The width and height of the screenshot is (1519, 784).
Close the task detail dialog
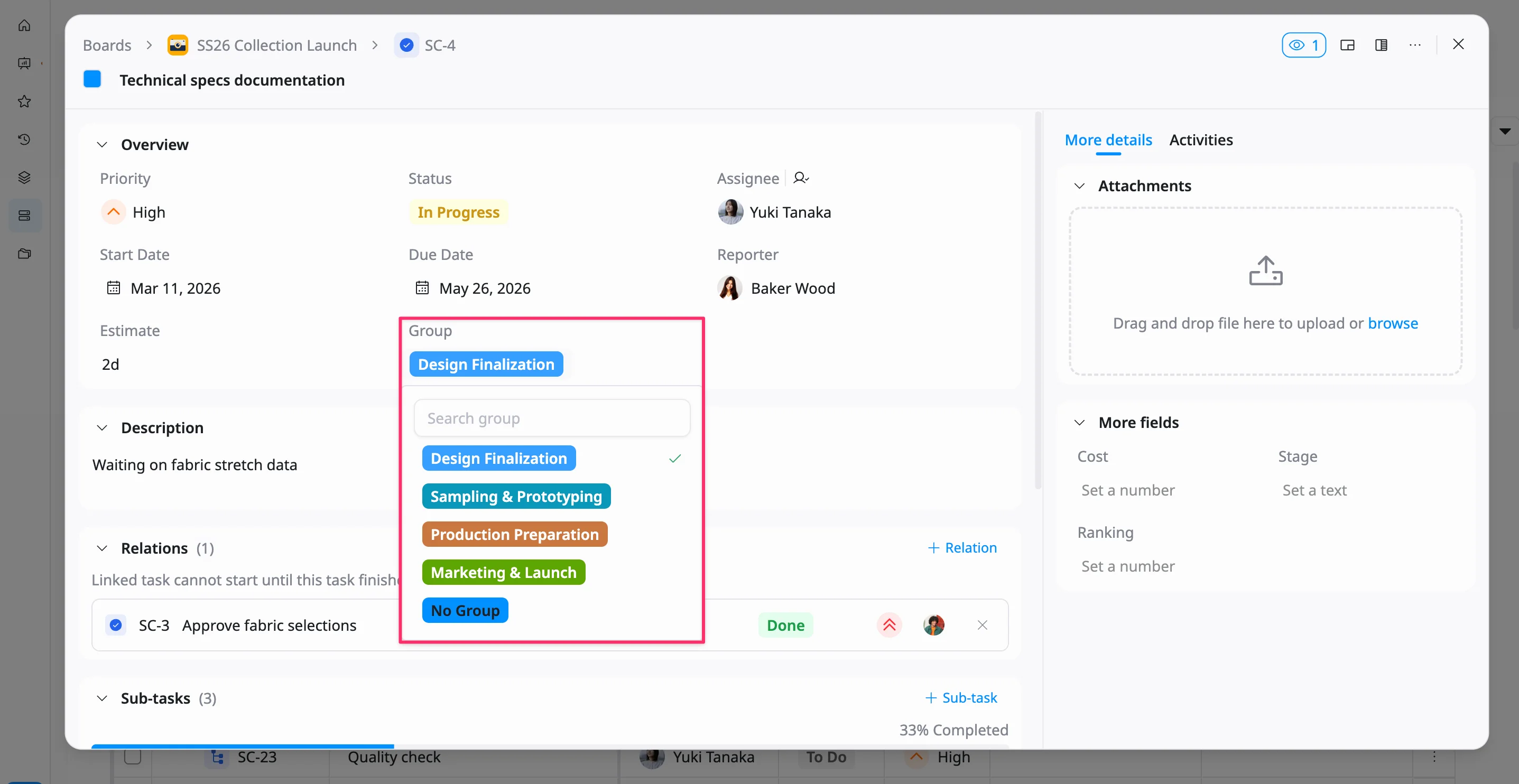pyautogui.click(x=1458, y=44)
